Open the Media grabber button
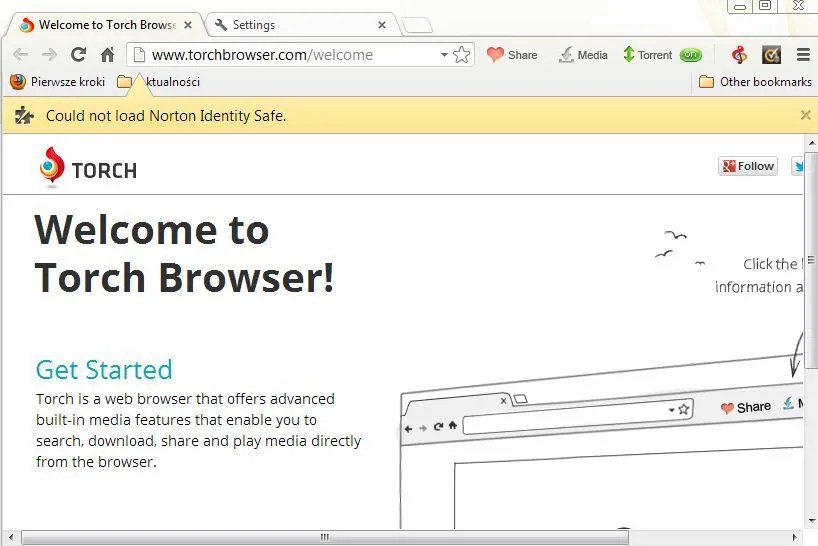Viewport: 818px width, 546px height. pos(583,55)
